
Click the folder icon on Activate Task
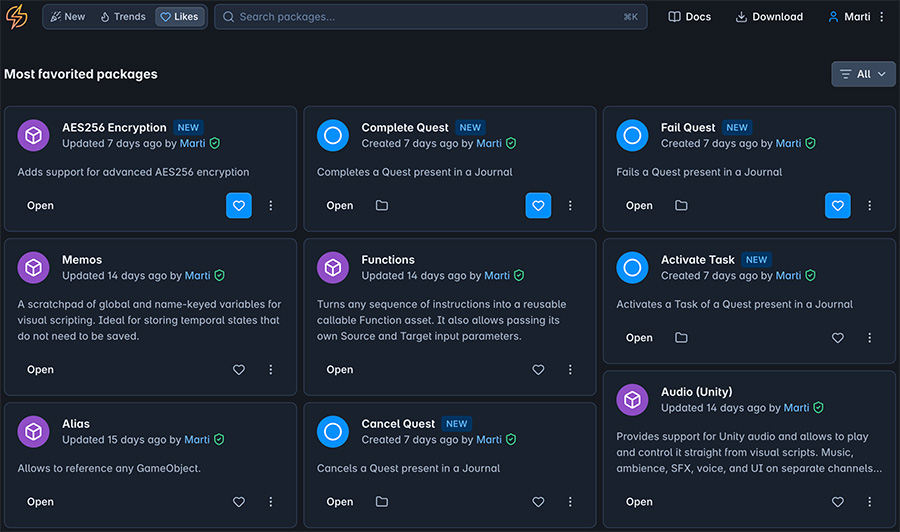pyautogui.click(x=681, y=337)
